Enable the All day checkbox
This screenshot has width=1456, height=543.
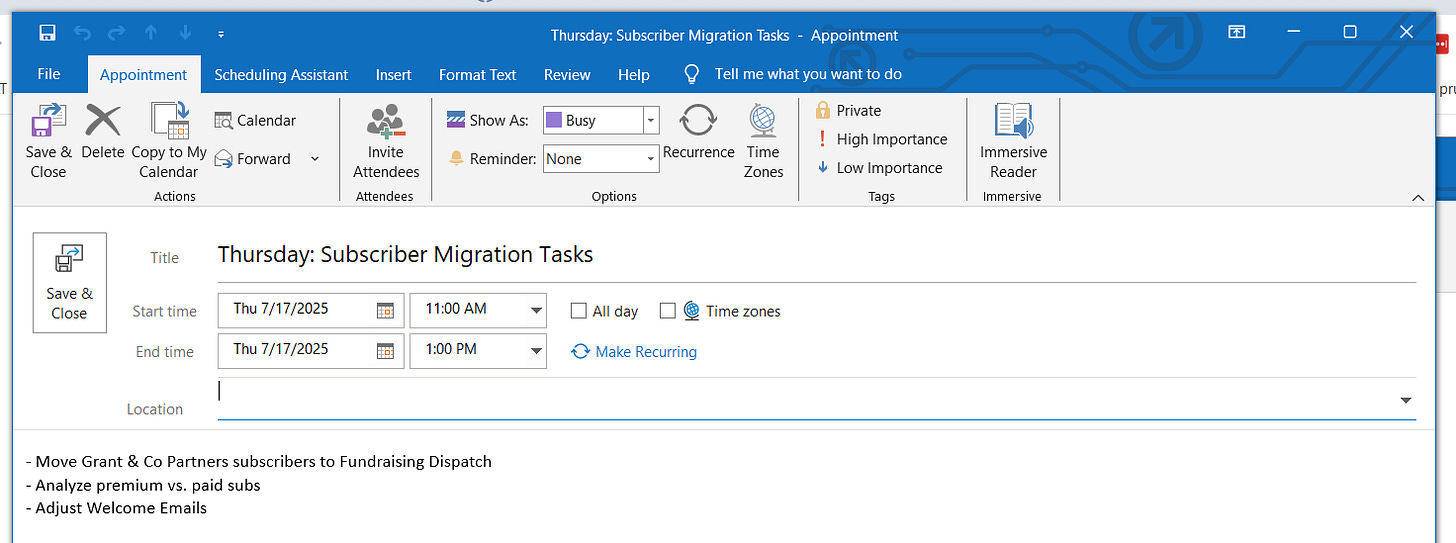[578, 311]
